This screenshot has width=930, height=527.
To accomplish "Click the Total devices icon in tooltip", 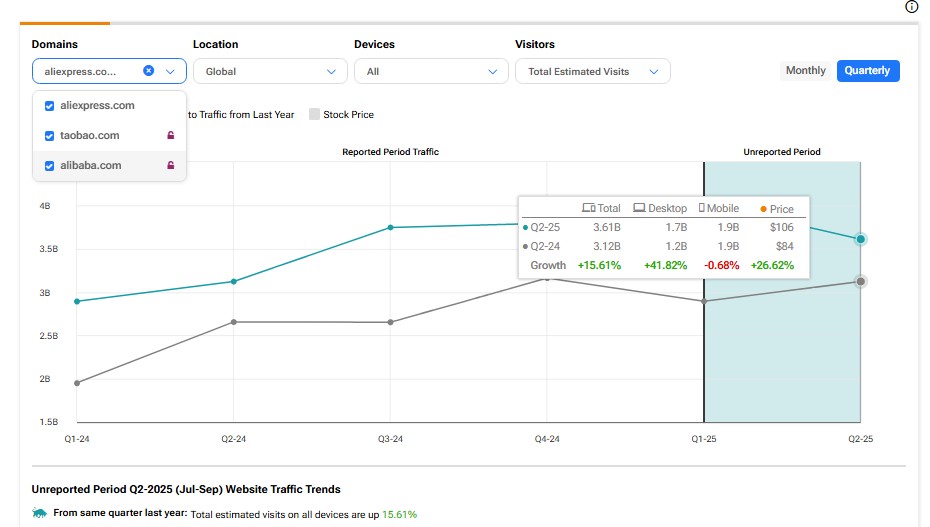I will [588, 208].
